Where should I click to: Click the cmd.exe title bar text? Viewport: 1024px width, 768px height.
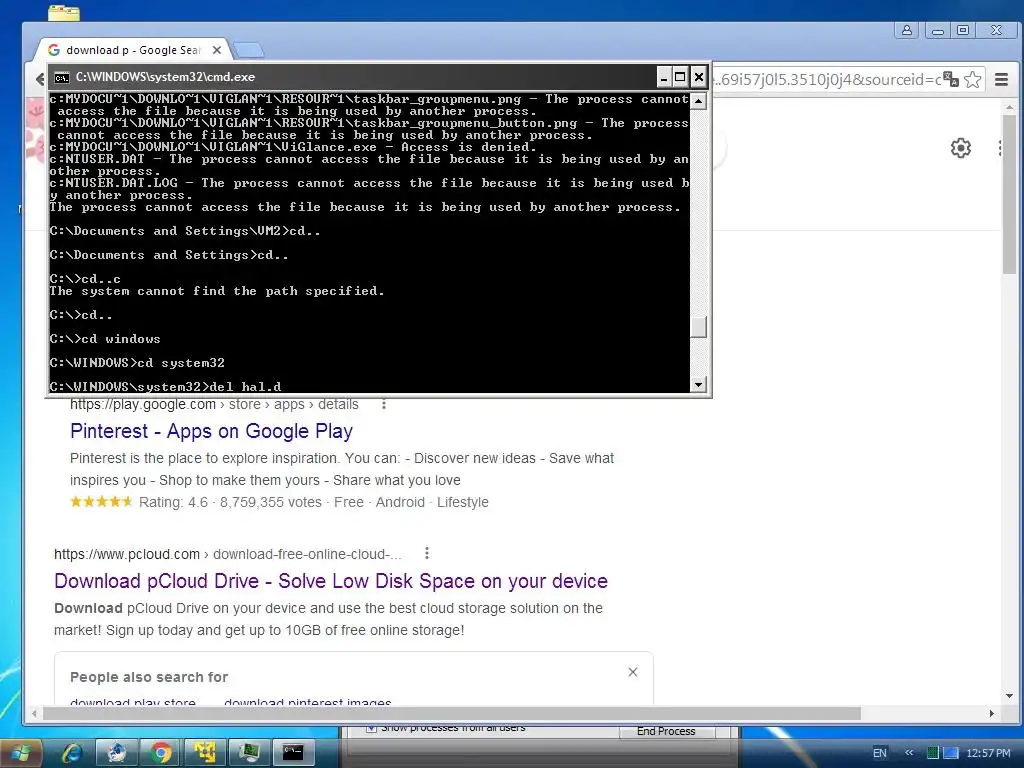[165, 77]
